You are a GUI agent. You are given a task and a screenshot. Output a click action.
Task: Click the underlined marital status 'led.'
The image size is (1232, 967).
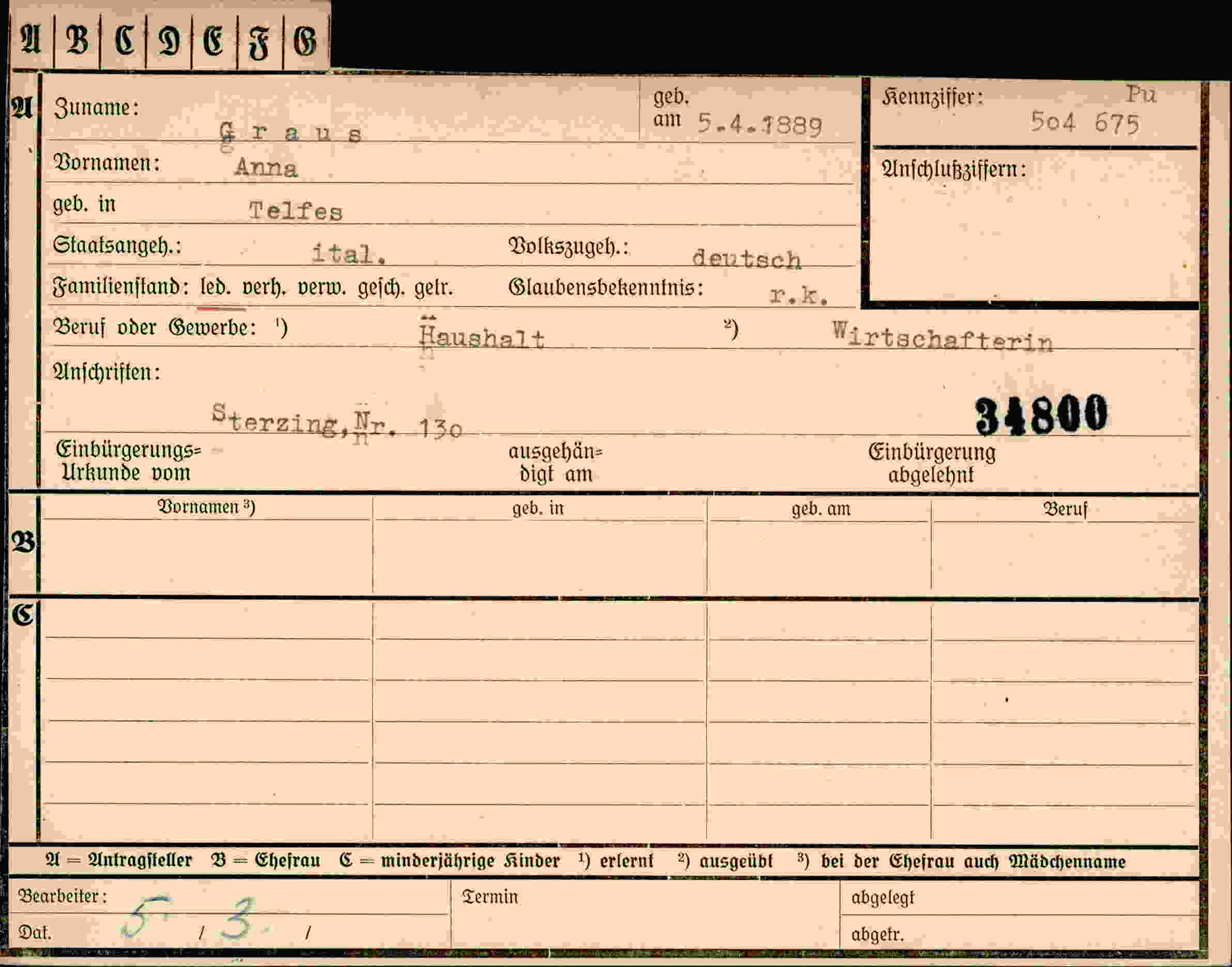pos(216,288)
